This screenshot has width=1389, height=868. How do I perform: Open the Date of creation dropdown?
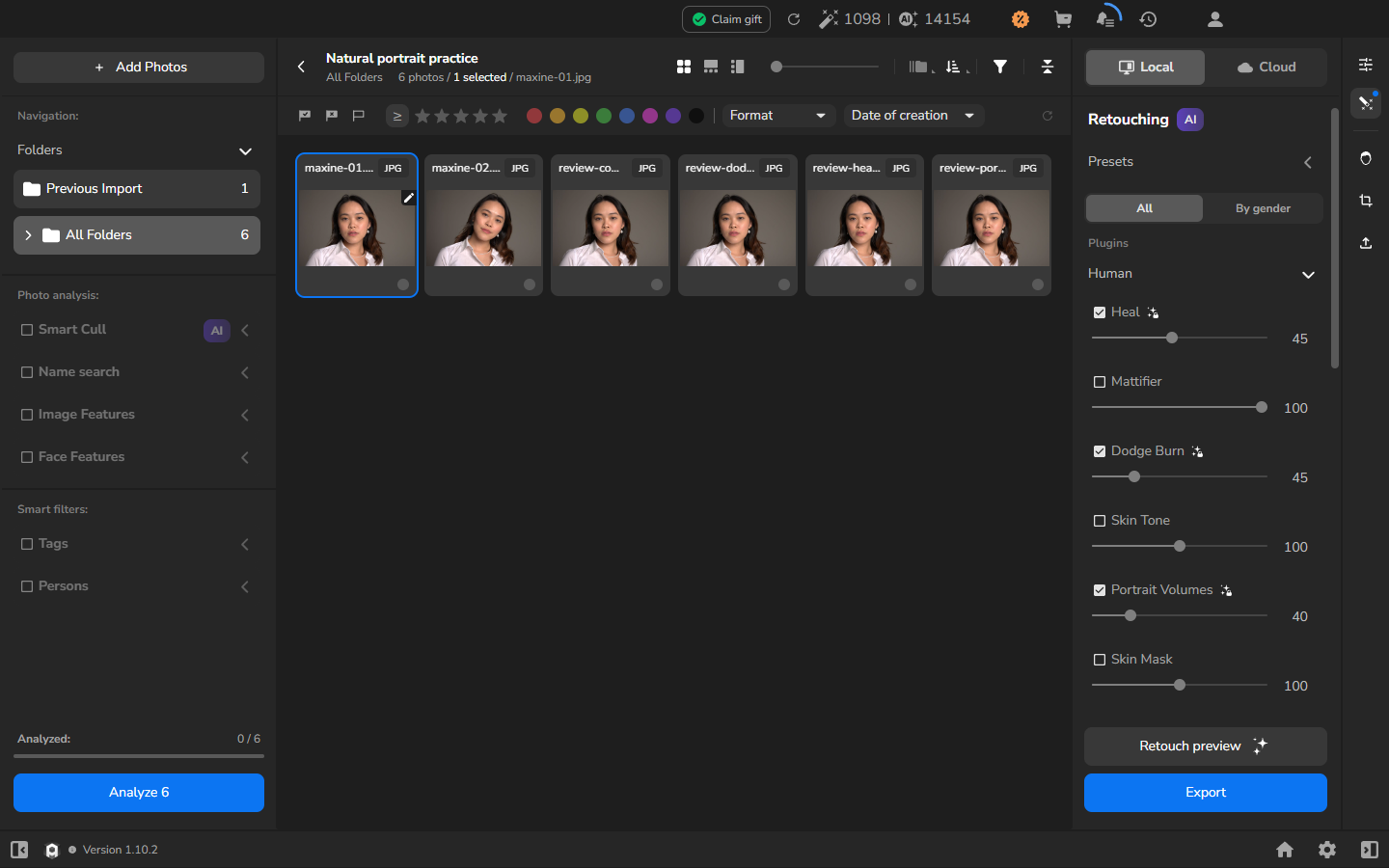point(912,116)
